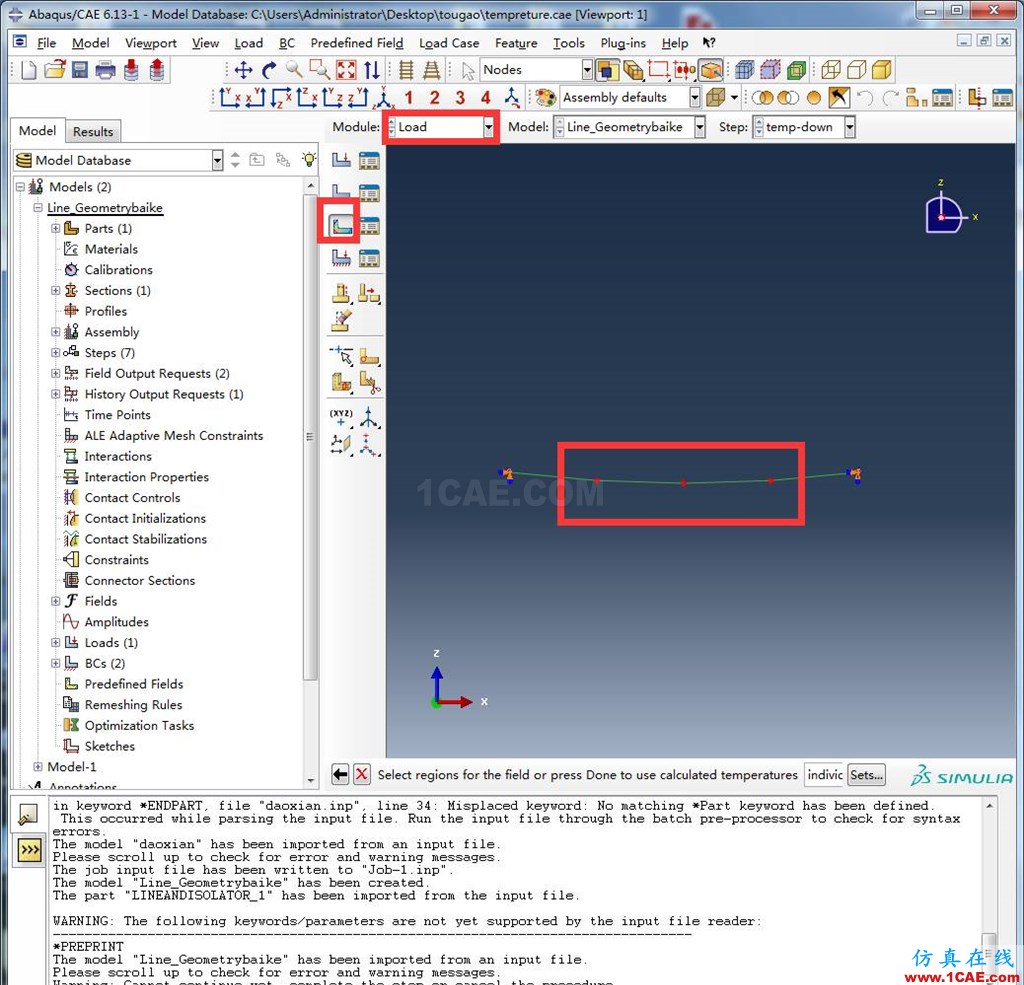Expand the BCs (2) tree node
The image size is (1024, 985).
[x=56, y=663]
